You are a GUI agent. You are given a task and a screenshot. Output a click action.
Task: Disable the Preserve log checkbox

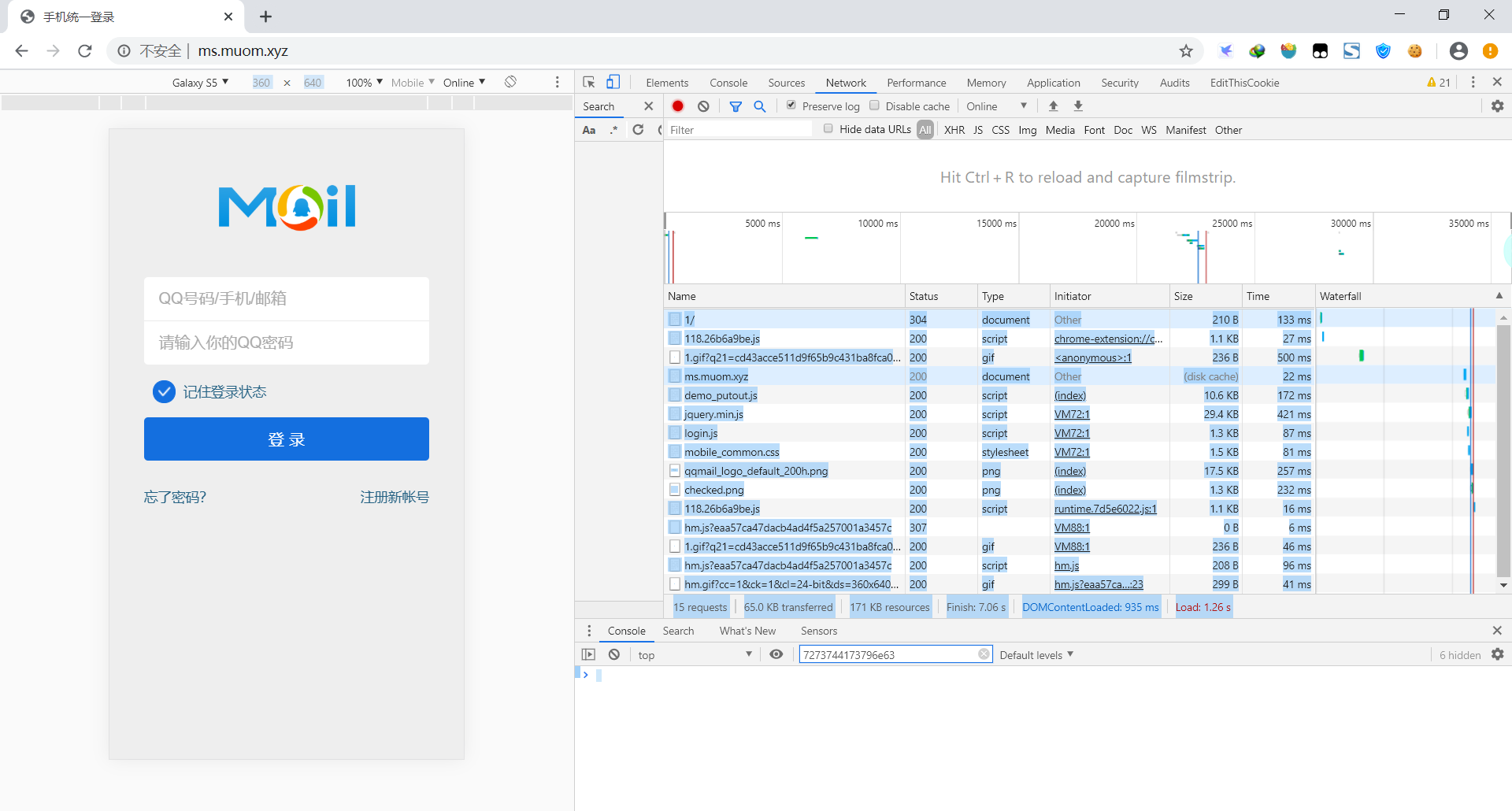point(791,106)
